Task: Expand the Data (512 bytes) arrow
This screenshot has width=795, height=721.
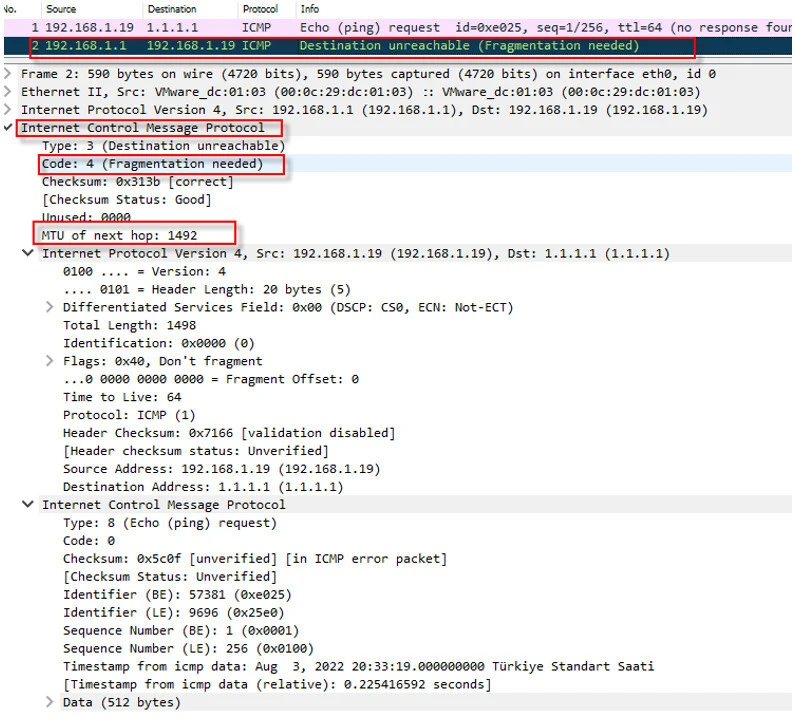Action: tap(50, 703)
